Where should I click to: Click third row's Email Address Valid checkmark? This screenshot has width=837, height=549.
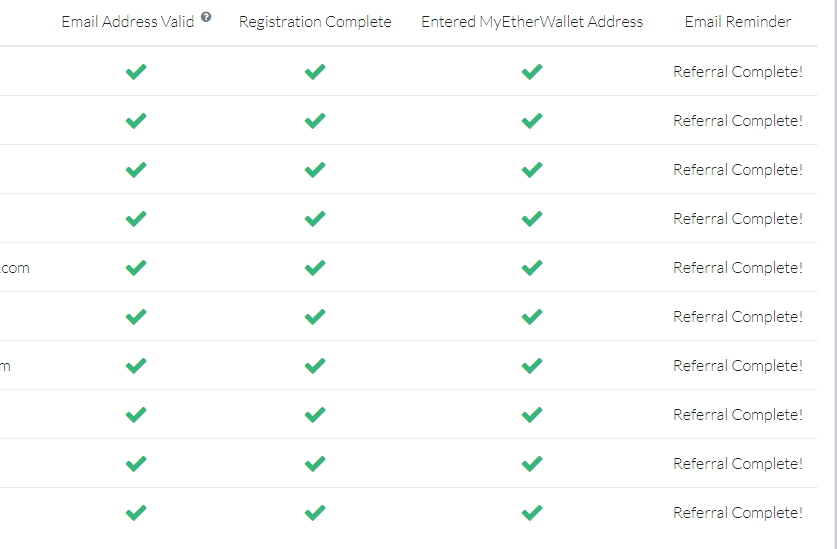coord(136,170)
